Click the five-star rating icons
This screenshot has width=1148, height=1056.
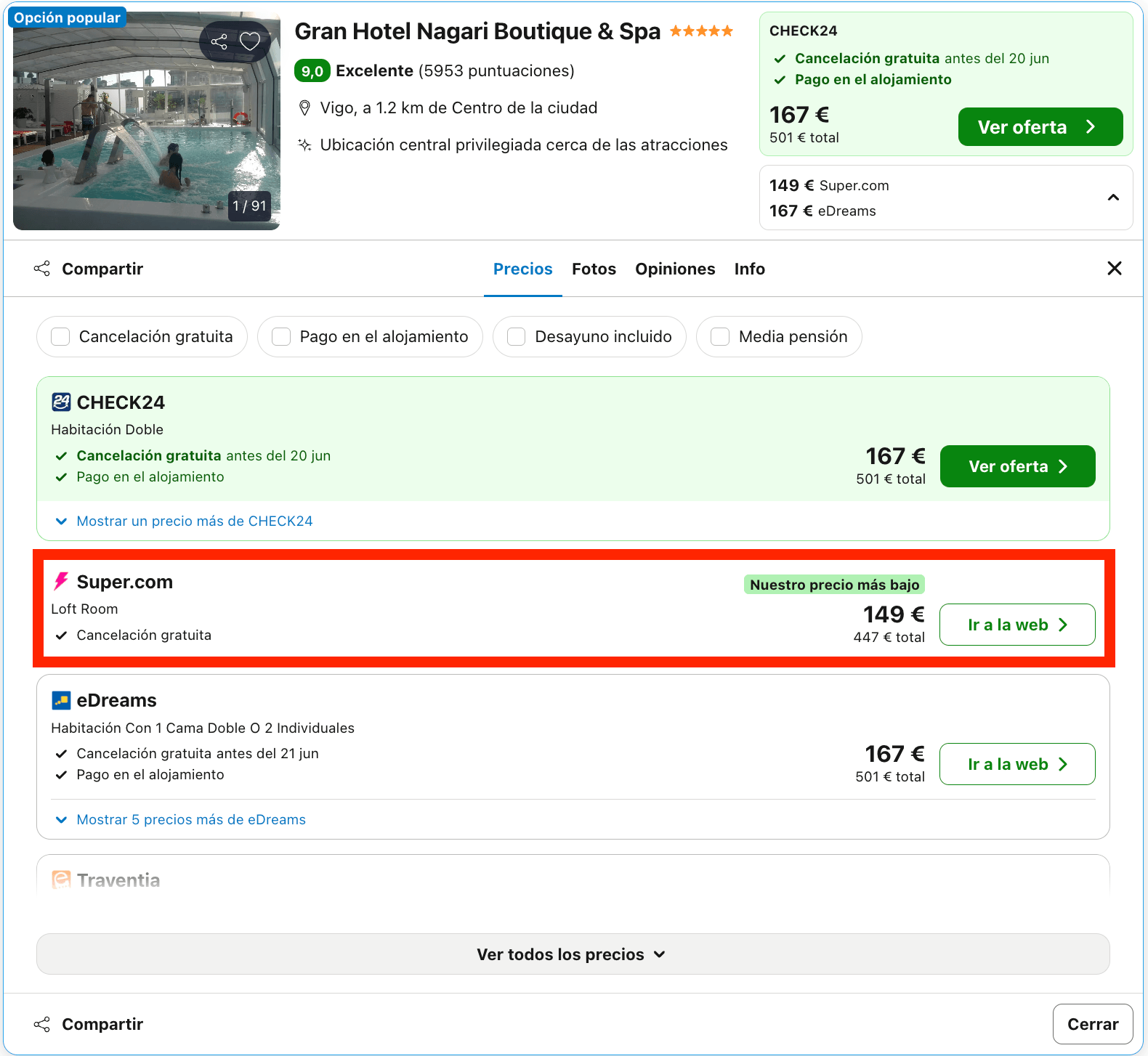click(x=701, y=31)
